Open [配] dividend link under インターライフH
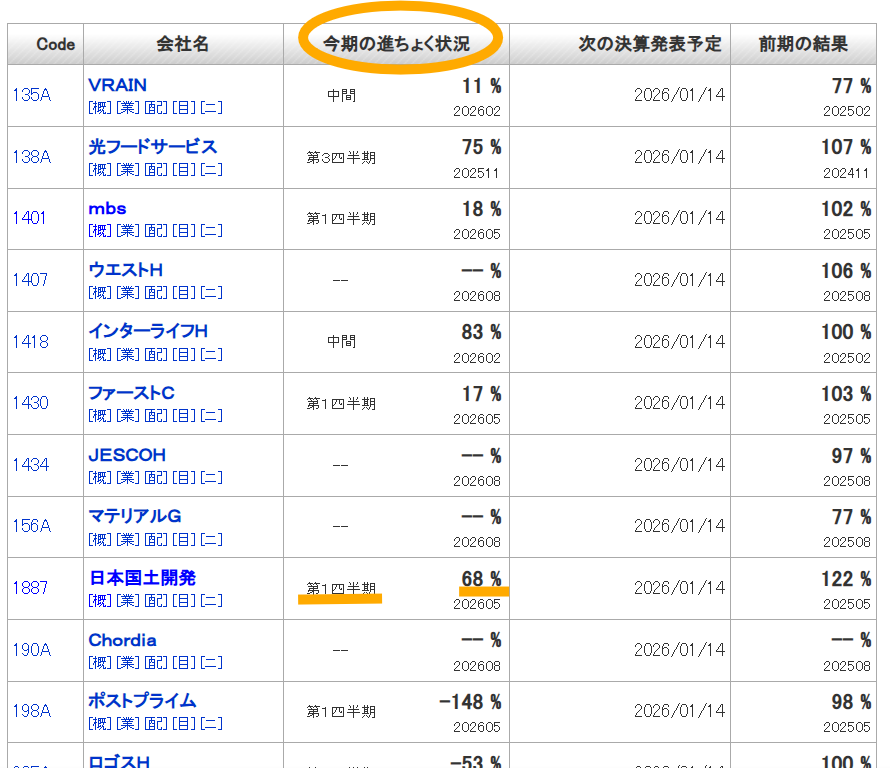The image size is (890, 768). click(155, 355)
